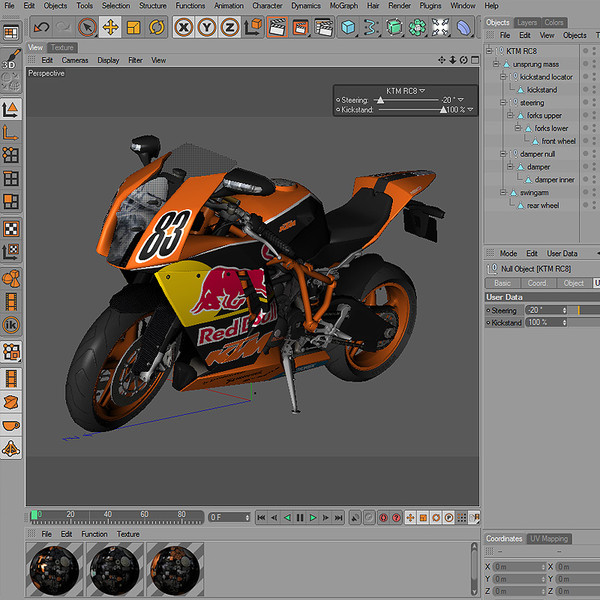Select the first material preview thumbnail
Screen dimensions: 600x600
pos(54,570)
